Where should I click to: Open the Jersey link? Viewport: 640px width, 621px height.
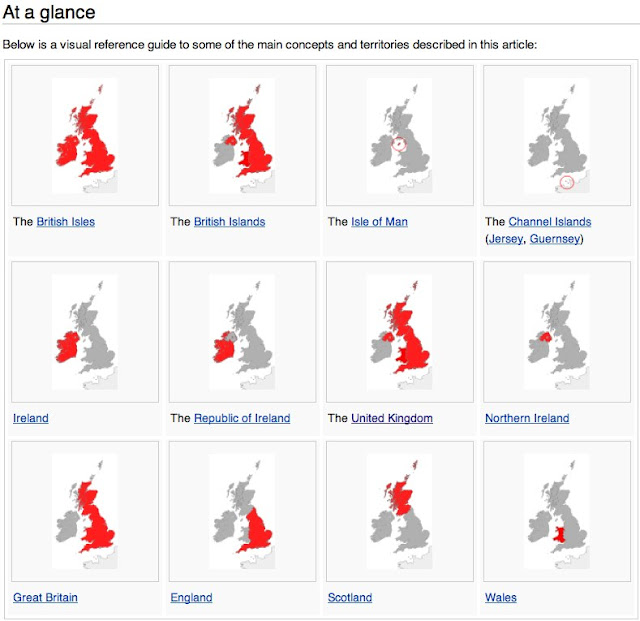[505, 239]
